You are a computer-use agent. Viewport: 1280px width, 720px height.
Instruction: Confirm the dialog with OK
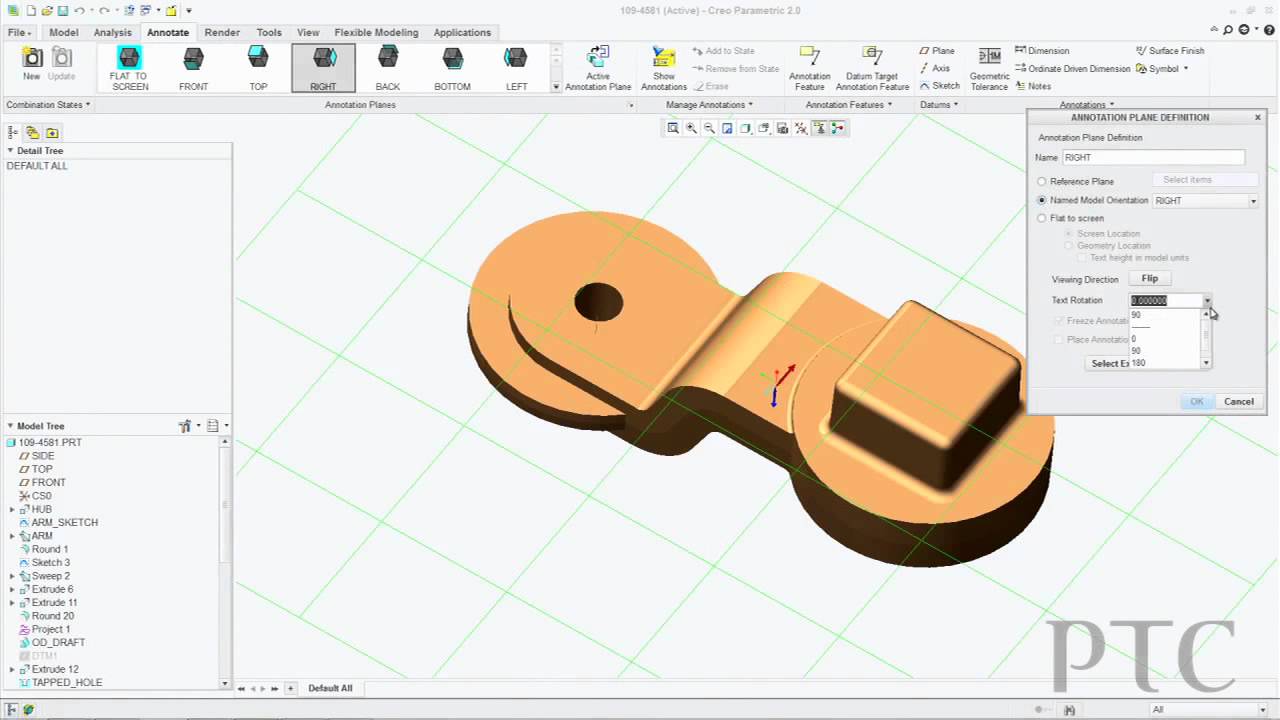pyautogui.click(x=1197, y=402)
